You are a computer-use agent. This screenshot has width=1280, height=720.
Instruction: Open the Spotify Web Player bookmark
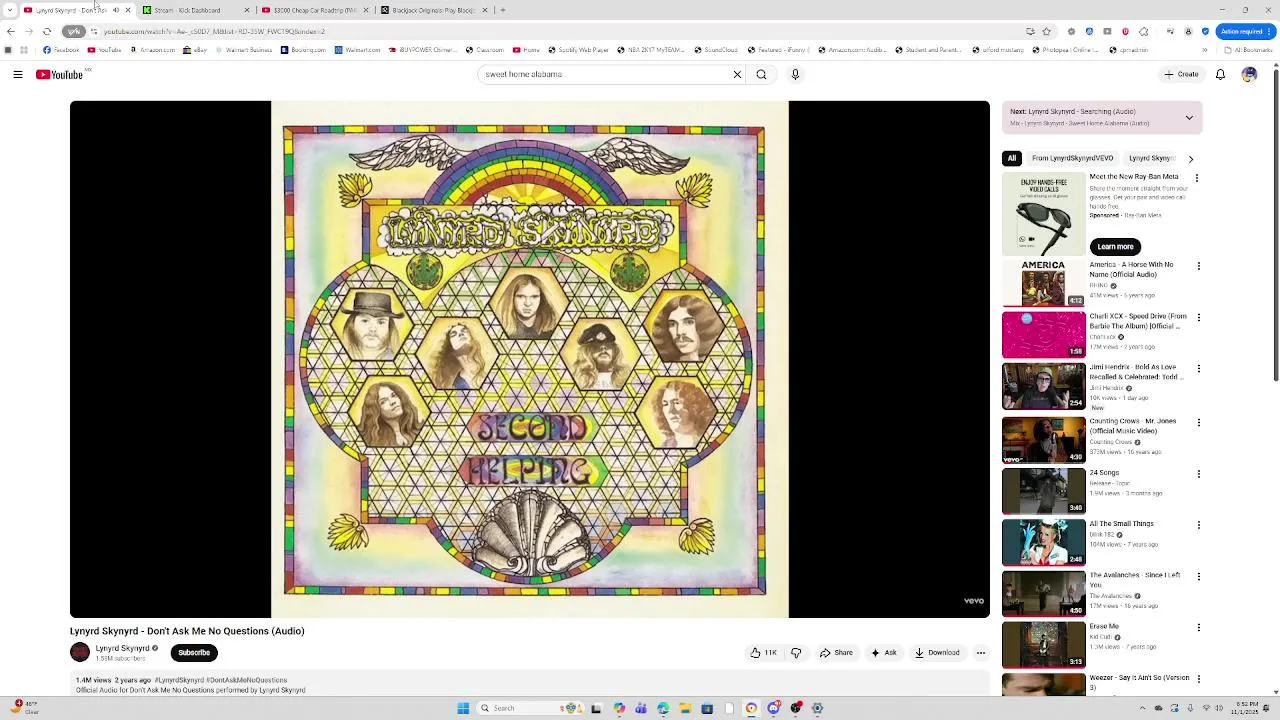pyautogui.click(x=578, y=50)
